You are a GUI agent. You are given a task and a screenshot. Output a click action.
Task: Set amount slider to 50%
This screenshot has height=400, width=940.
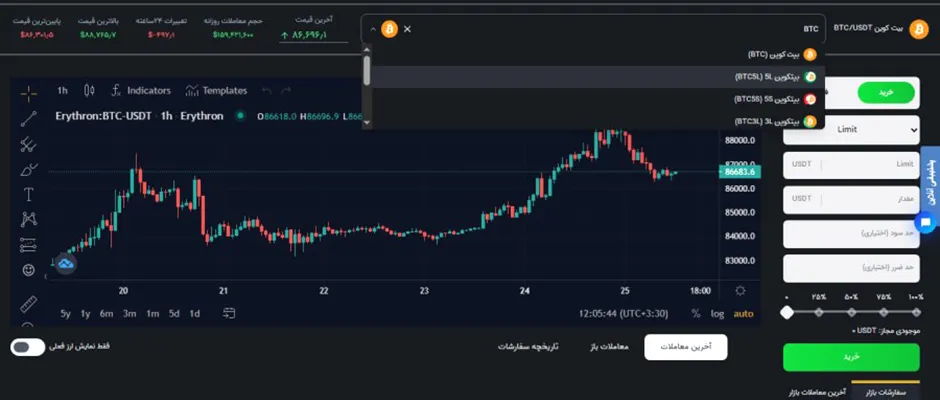point(851,312)
